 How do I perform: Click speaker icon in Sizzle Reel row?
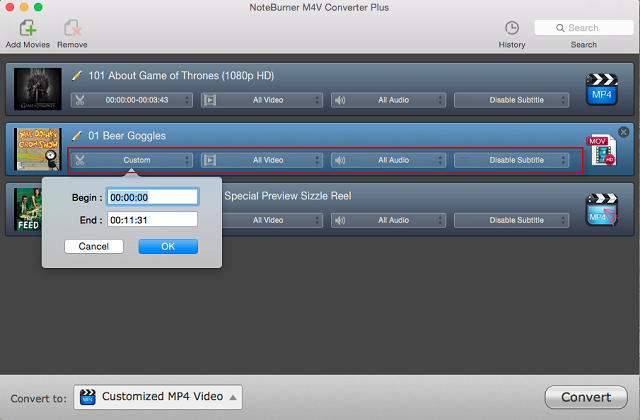(340, 220)
